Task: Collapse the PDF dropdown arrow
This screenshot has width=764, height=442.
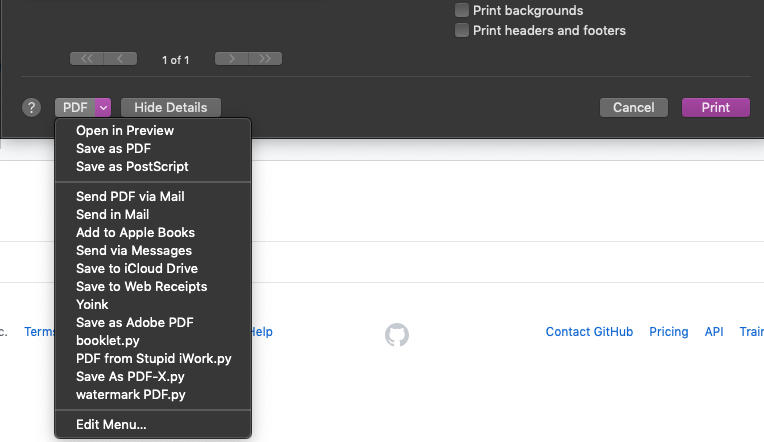Action: tap(103, 107)
